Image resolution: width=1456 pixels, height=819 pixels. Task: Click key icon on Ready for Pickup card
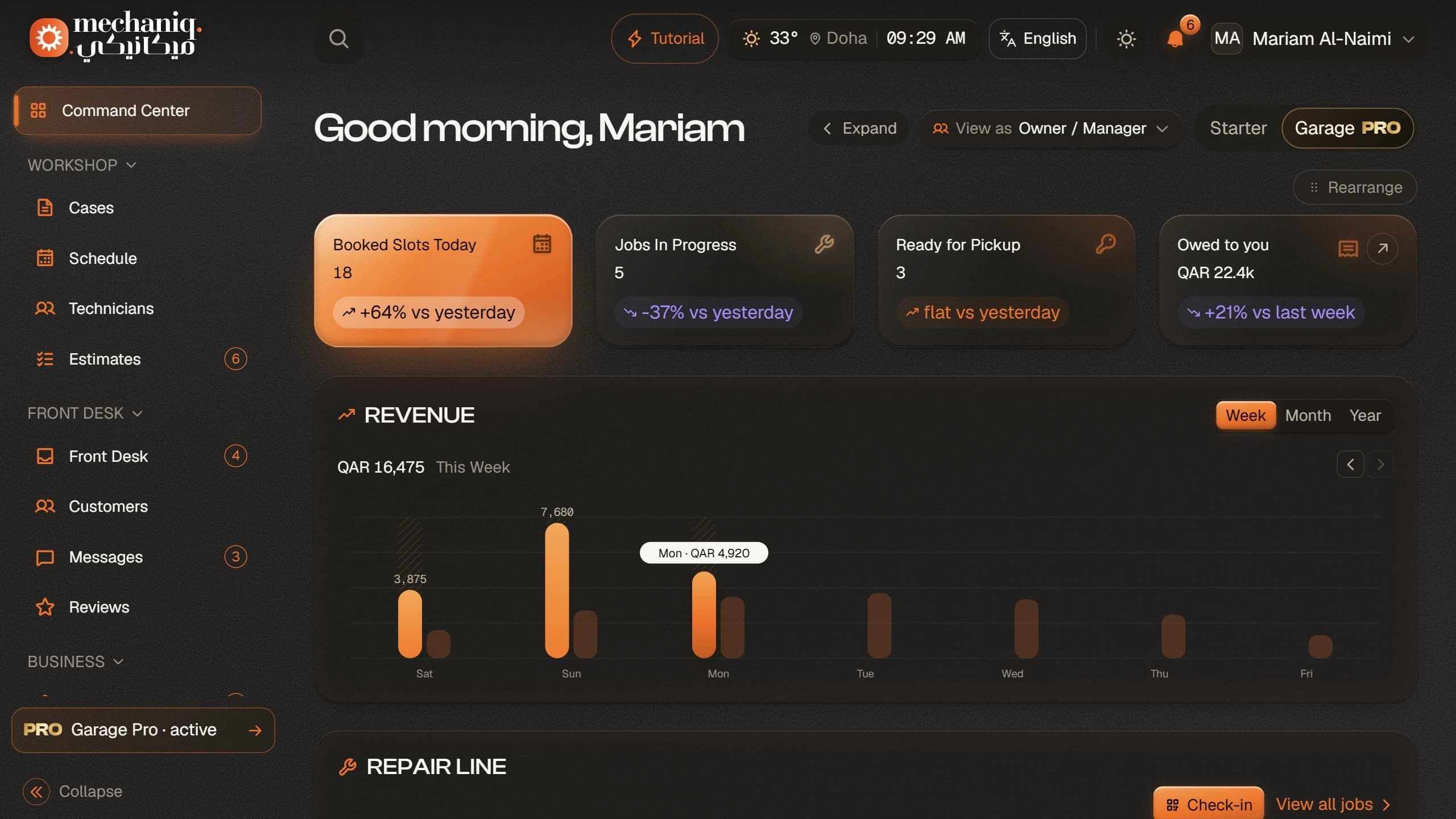pyautogui.click(x=1106, y=243)
